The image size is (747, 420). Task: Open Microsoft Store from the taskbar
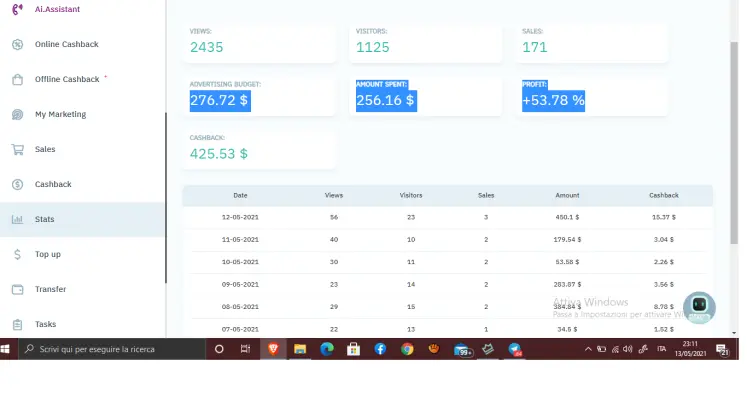coord(353,349)
